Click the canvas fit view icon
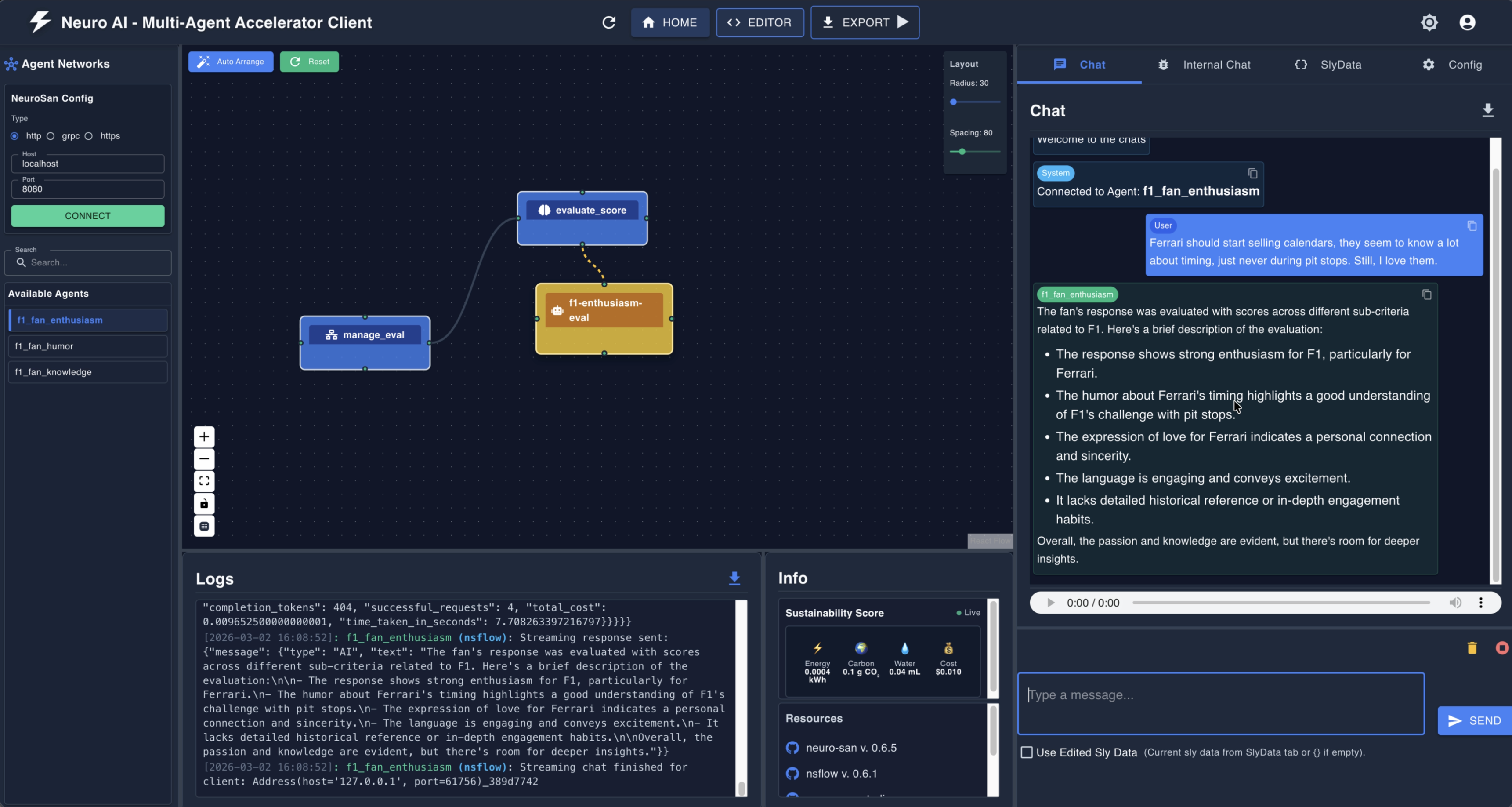 coord(204,481)
